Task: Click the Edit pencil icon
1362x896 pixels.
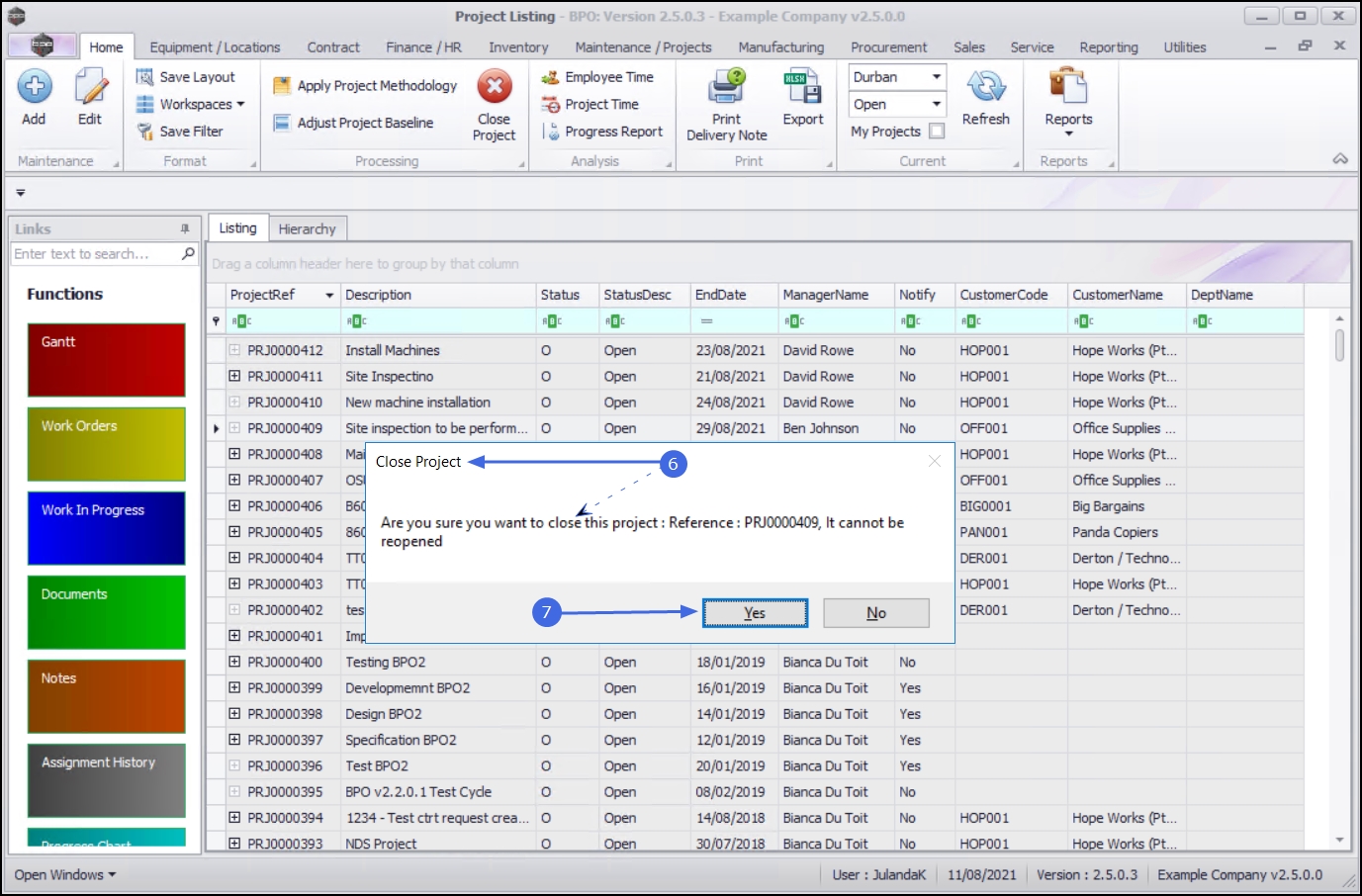Action: tap(90, 88)
